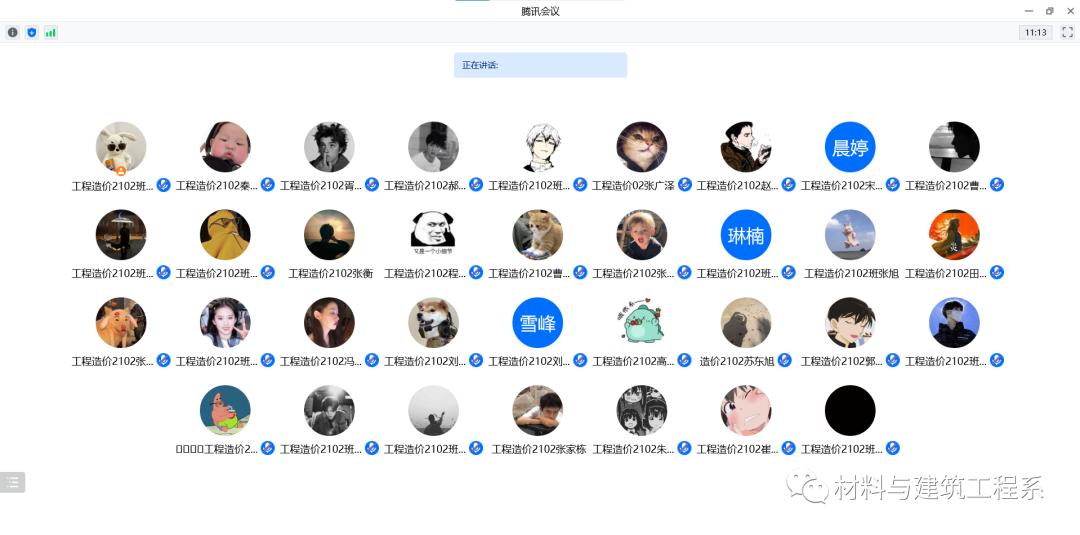This screenshot has height=535, width=1080.
Task: Select the 雪峰 blue avatar
Action: (537, 323)
